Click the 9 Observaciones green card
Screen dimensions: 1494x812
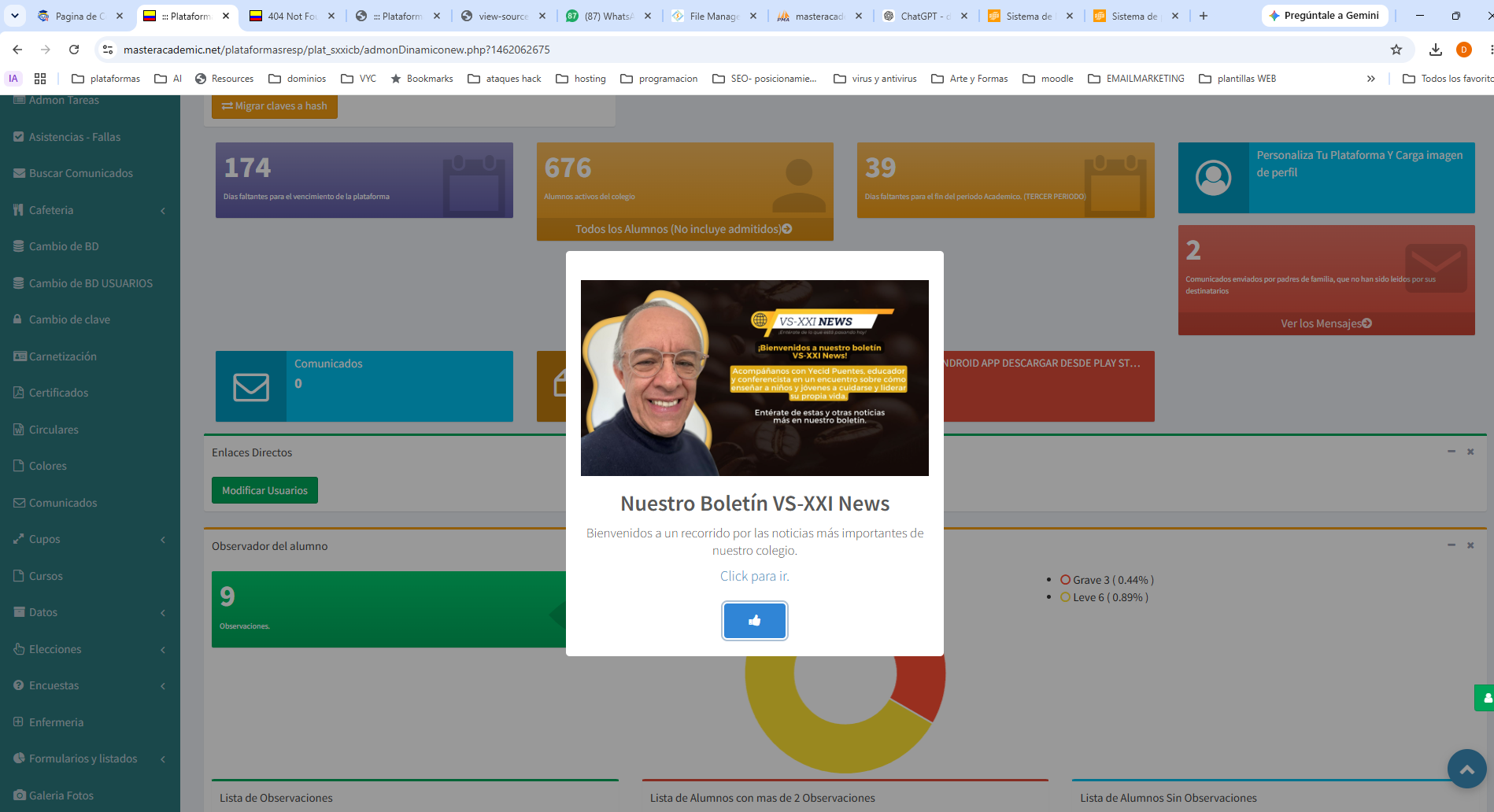click(x=389, y=610)
